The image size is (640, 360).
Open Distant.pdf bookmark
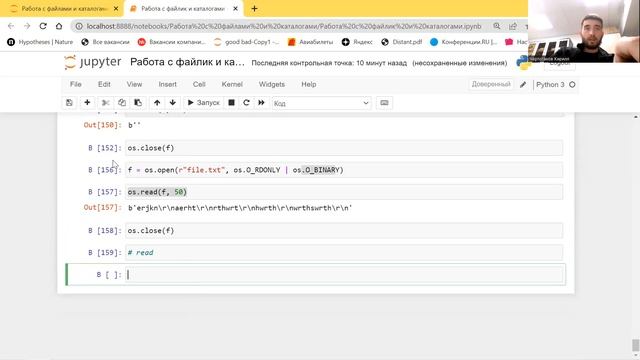[x=402, y=42]
